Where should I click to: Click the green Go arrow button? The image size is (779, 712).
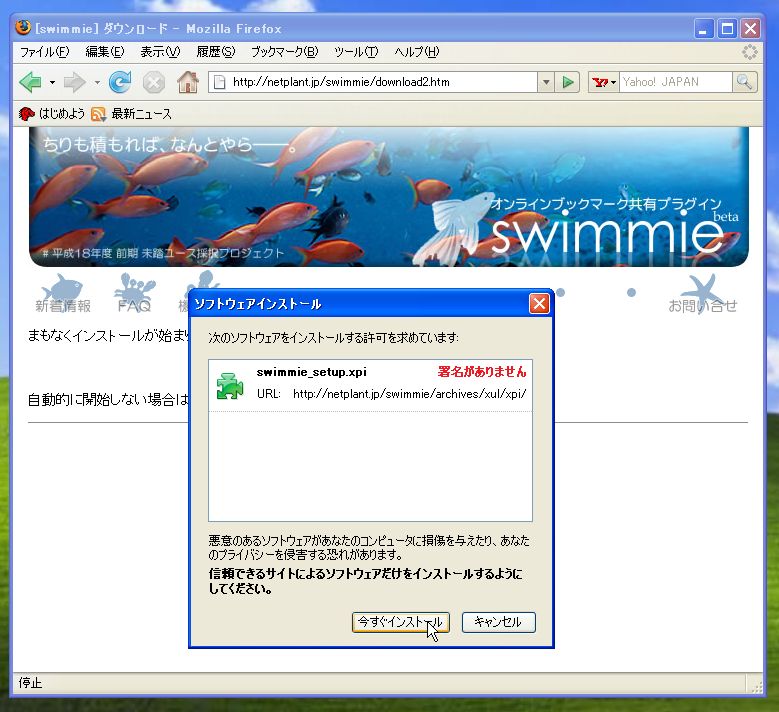point(568,82)
